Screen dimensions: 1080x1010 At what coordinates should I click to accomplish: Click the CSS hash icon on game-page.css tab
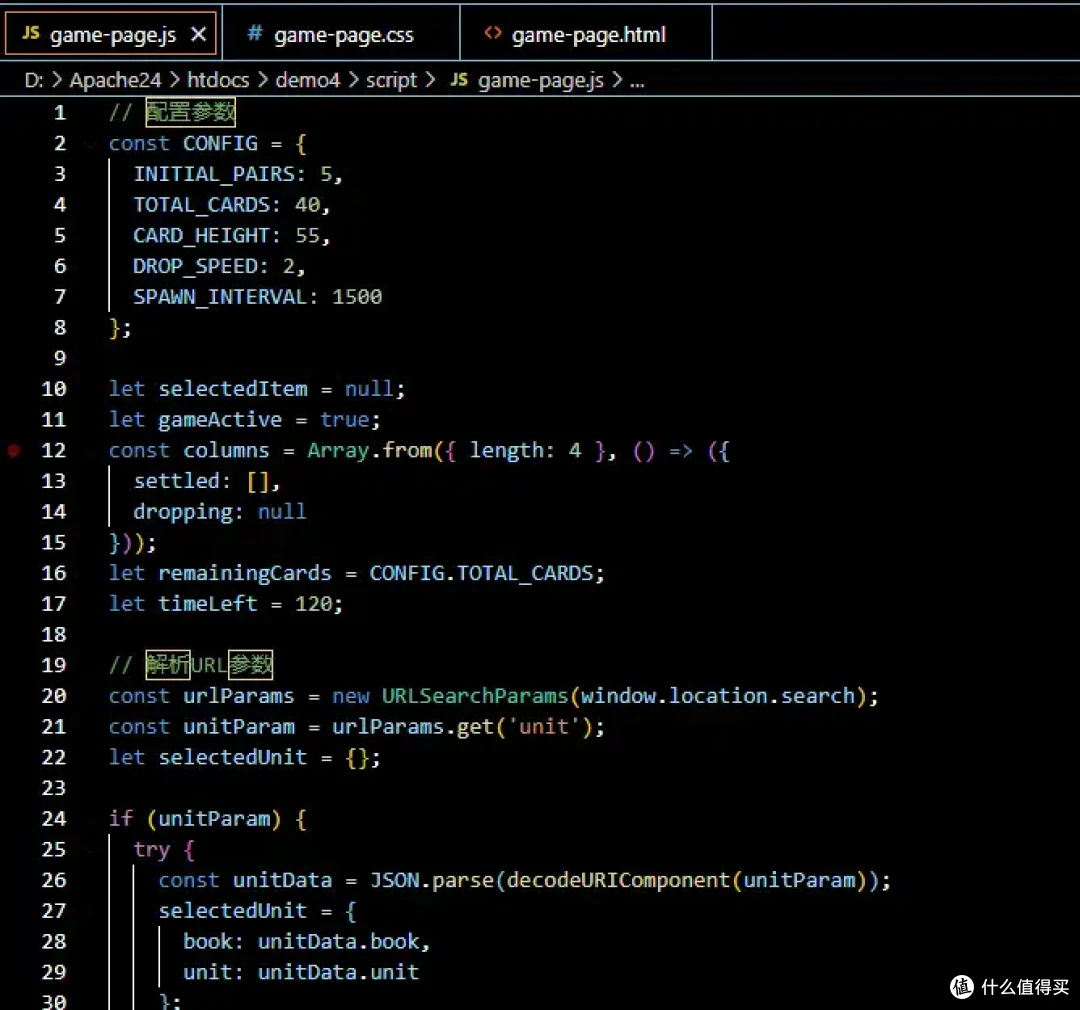tap(255, 33)
